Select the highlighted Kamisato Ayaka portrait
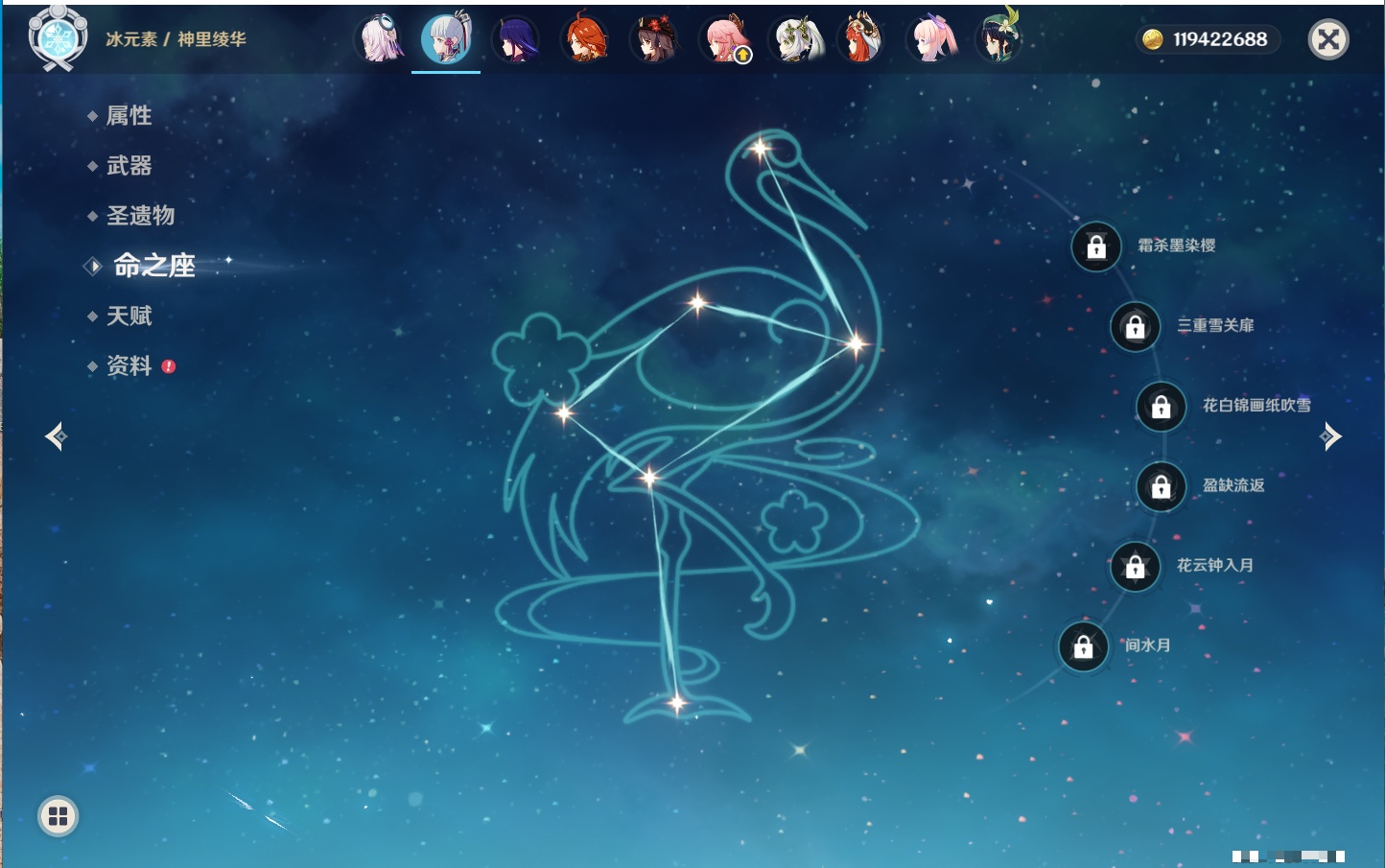1385x868 pixels. [447, 38]
